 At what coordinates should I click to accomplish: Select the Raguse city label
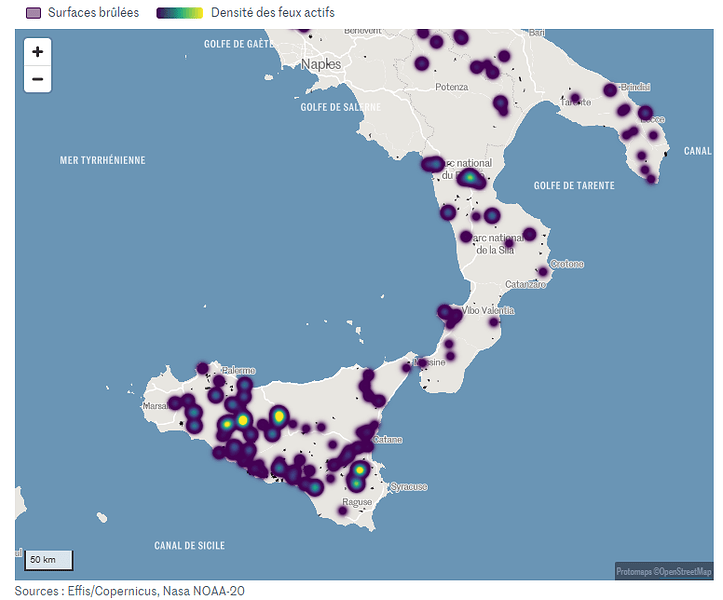coord(357,502)
